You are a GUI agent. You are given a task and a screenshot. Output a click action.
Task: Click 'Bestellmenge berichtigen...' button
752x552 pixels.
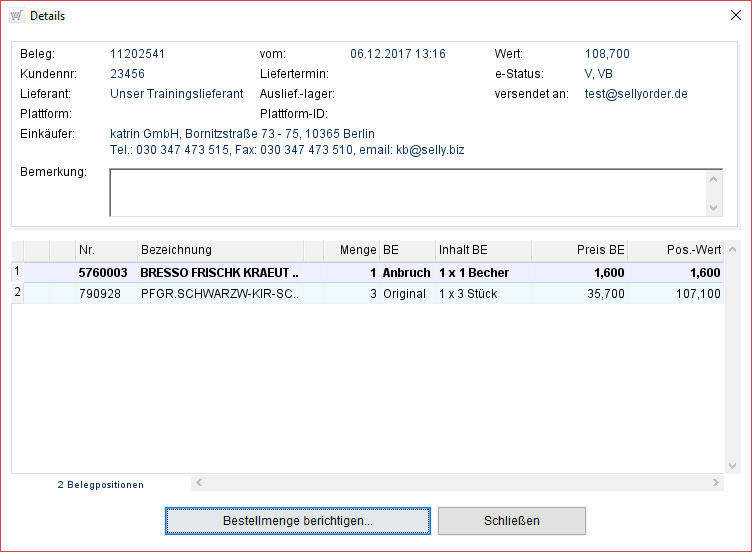[298, 521]
